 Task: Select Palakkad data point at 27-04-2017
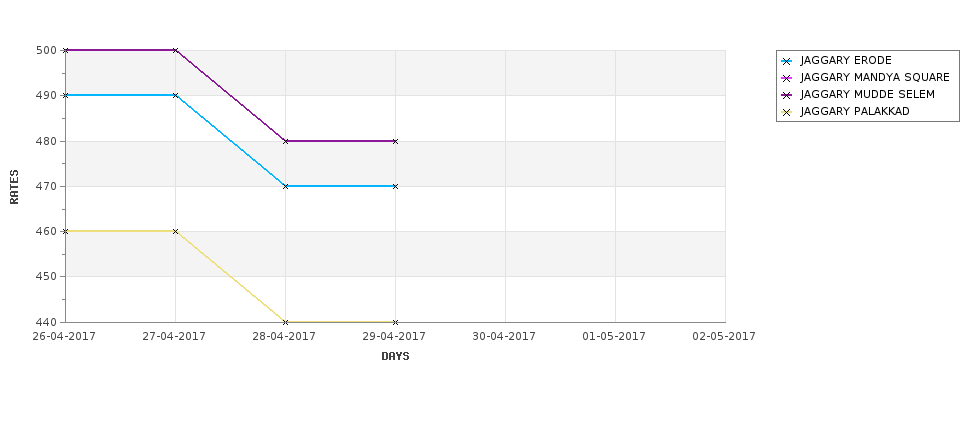coord(175,231)
